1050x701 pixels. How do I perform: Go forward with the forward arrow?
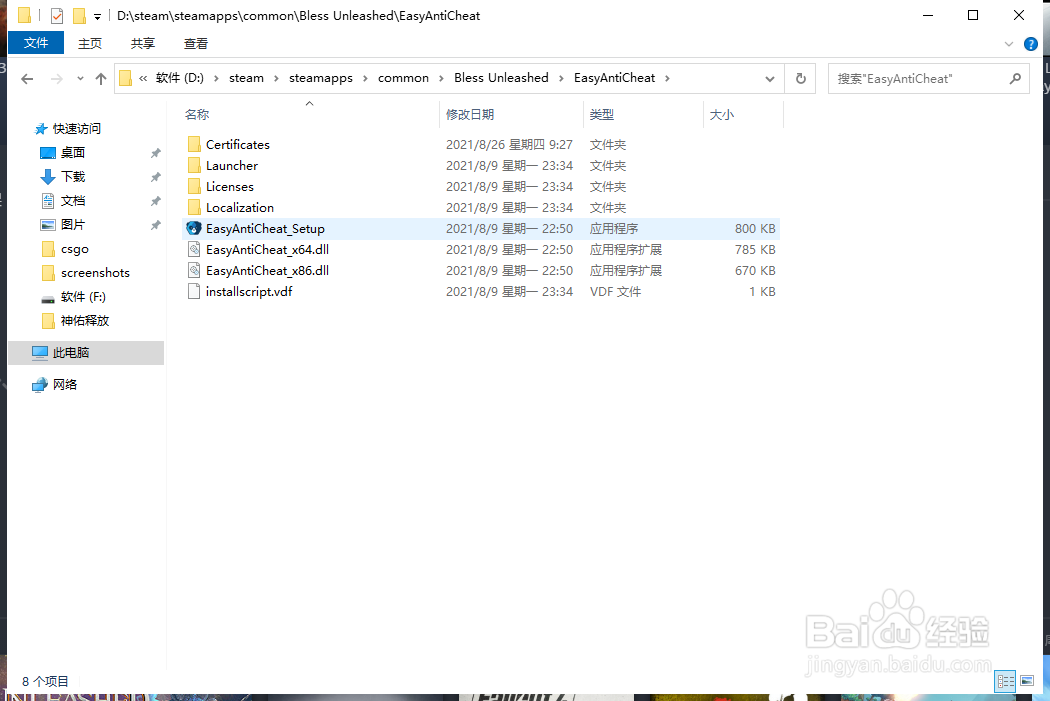click(57, 79)
